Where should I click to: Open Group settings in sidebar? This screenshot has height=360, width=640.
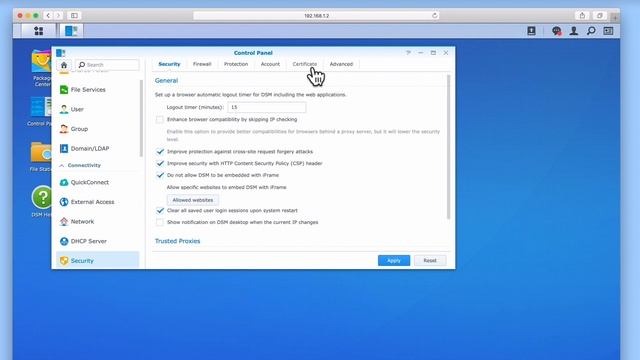pyautogui.click(x=98, y=129)
